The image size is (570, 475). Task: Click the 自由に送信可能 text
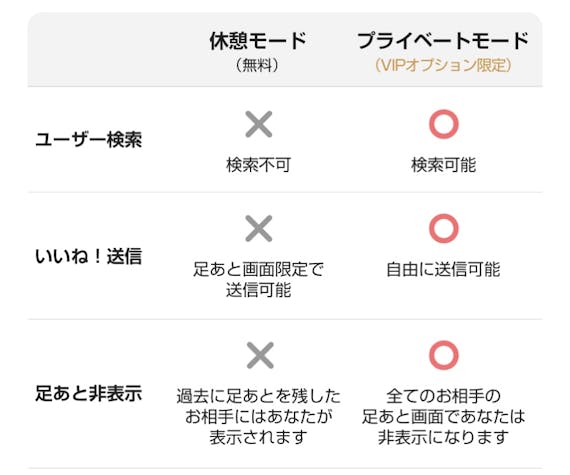pos(443,269)
